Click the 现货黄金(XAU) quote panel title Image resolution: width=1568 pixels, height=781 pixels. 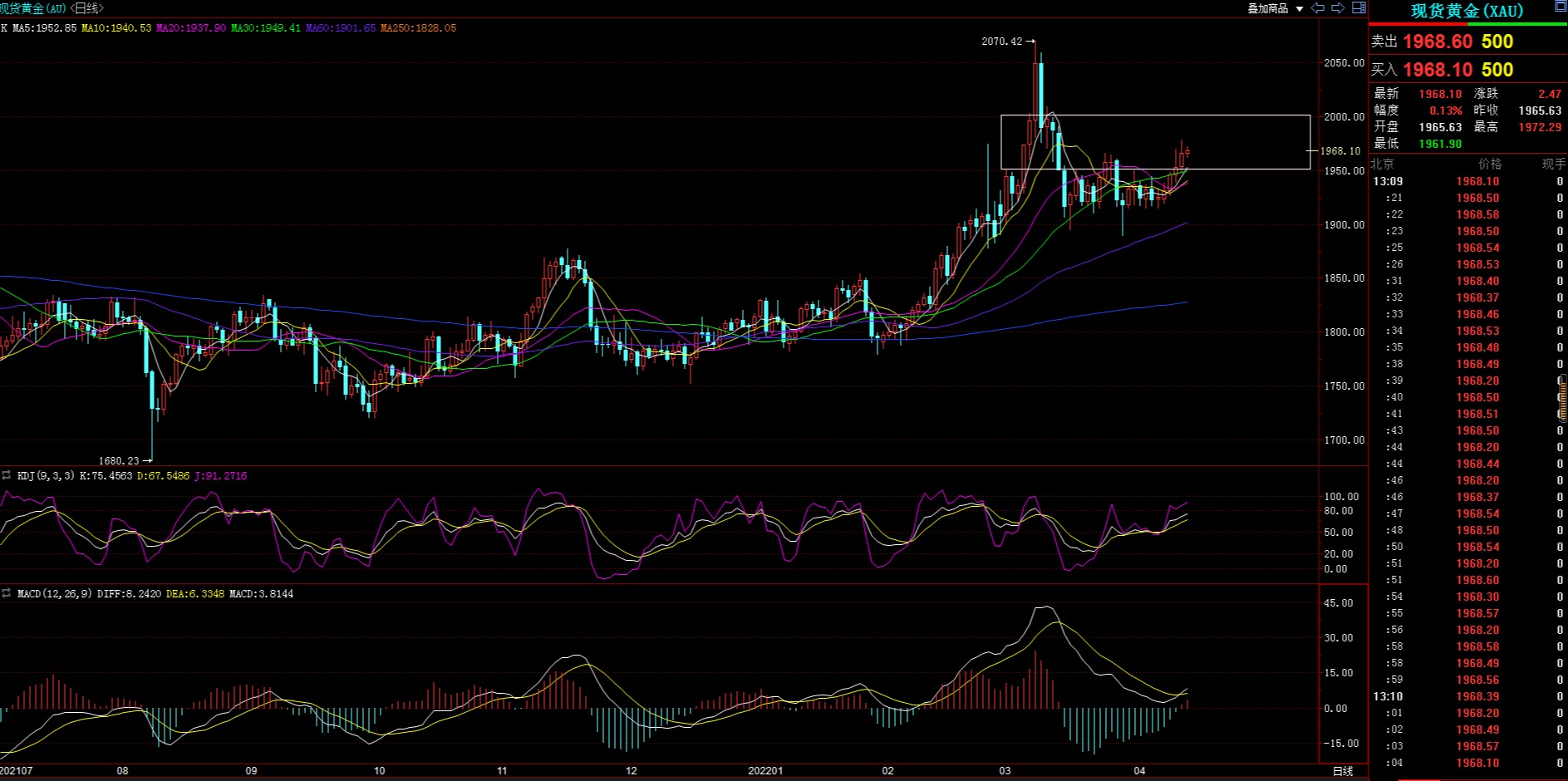click(x=1467, y=11)
